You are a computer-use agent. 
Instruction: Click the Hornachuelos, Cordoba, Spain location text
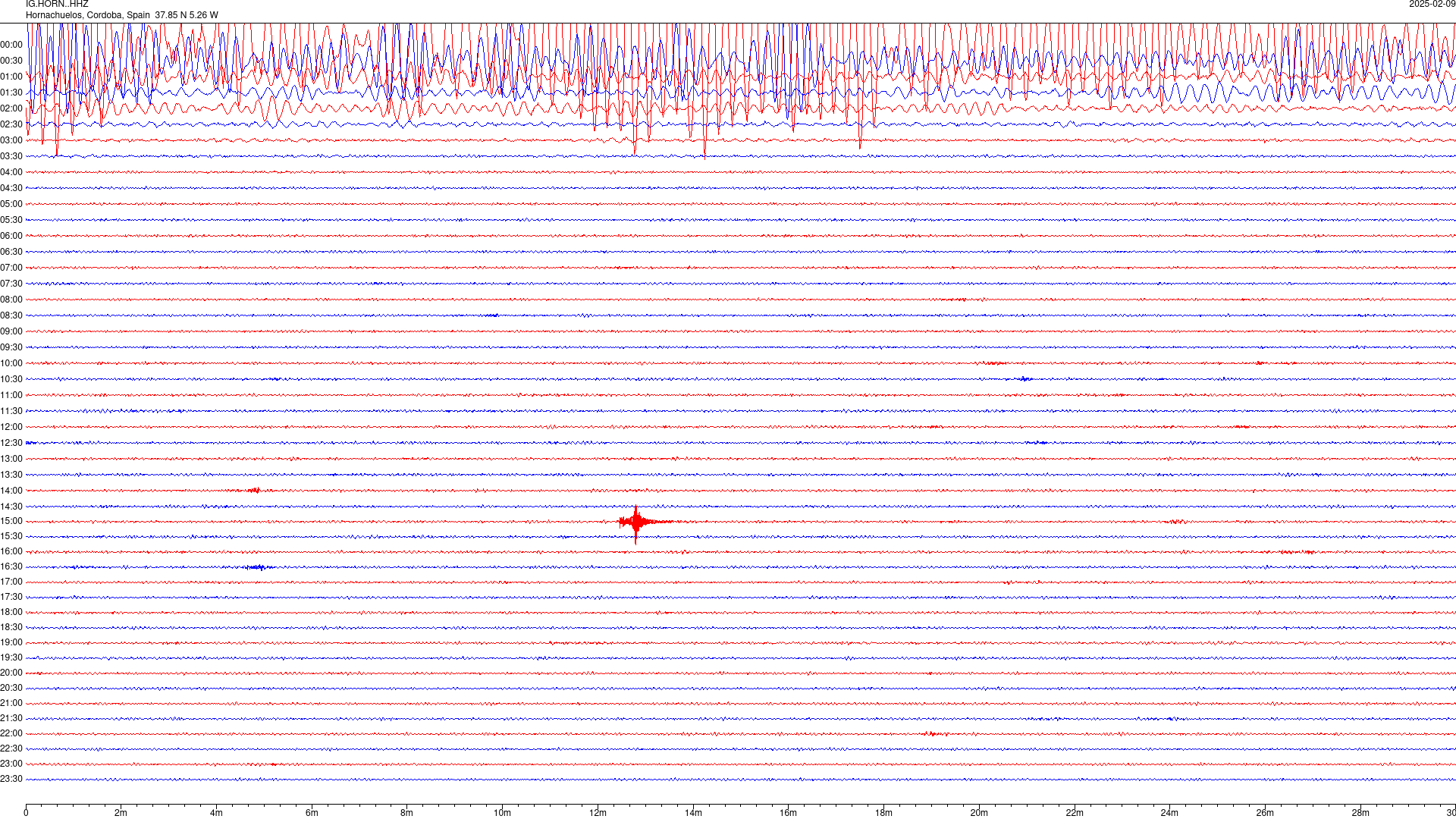click(x=88, y=15)
